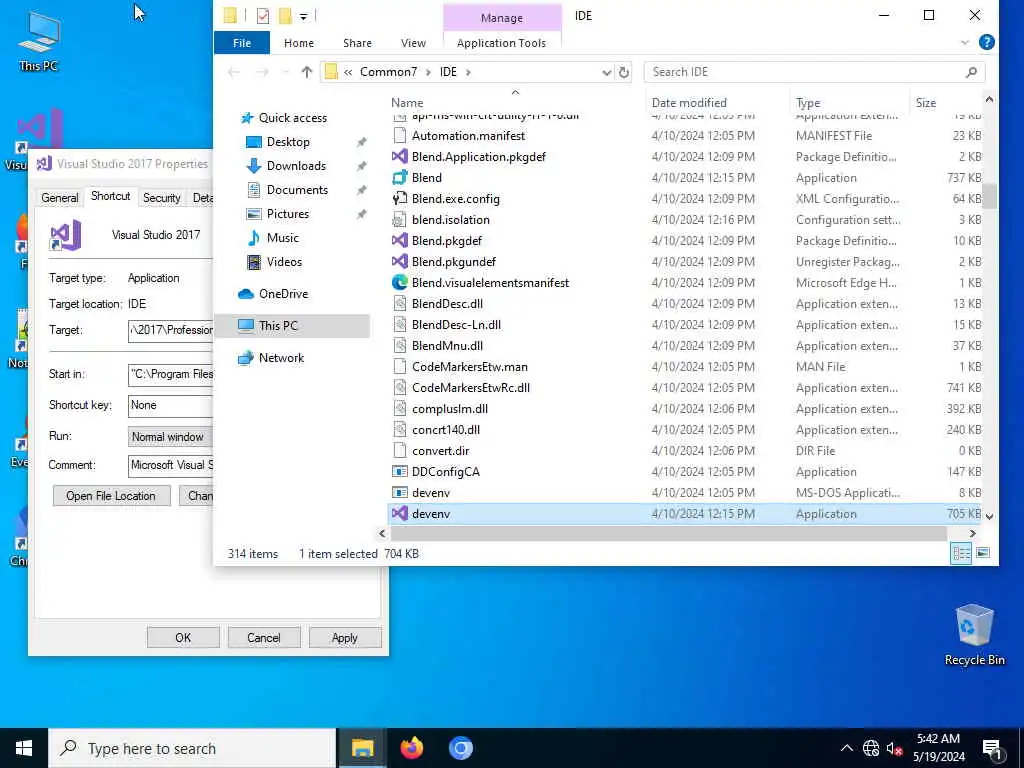Screen dimensions: 1024x768
Task: Click Open File Location button
Action: 111,496
